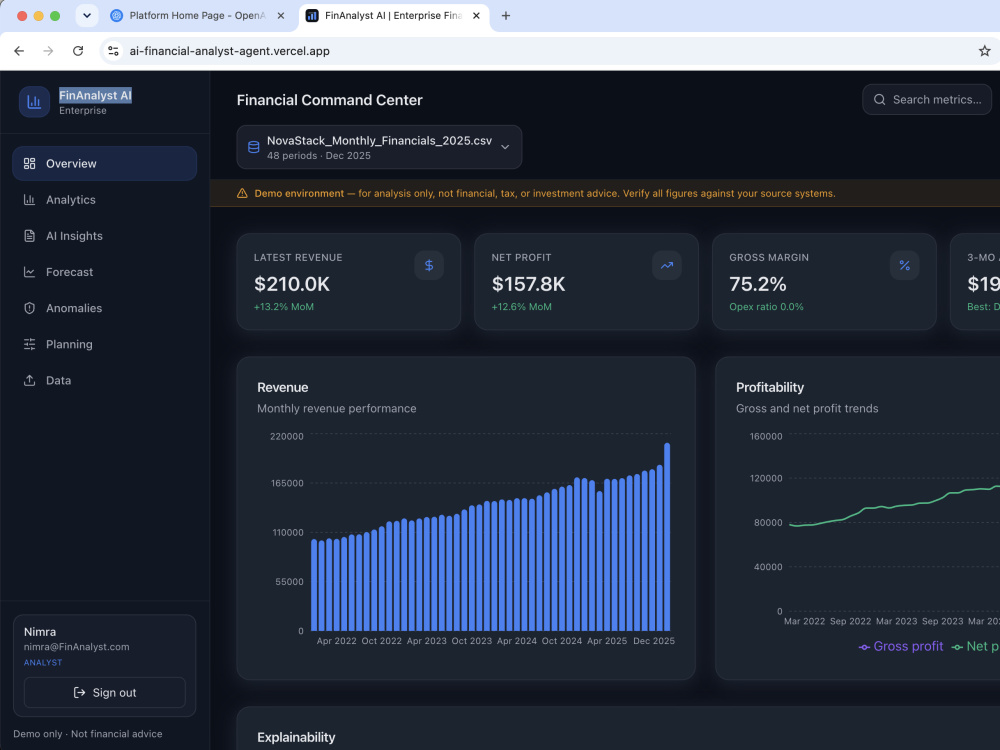Open the Overview section
The image size is (1000, 750).
pos(105,163)
